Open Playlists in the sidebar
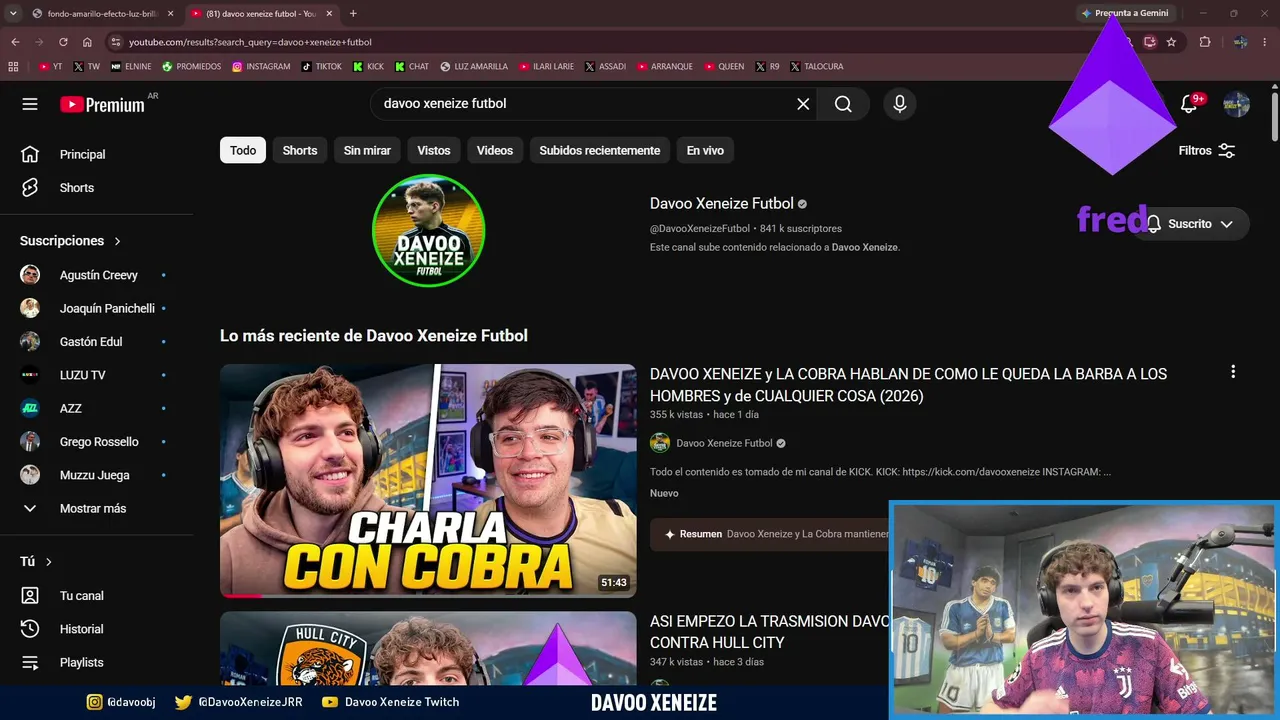The image size is (1280, 720). click(81, 662)
